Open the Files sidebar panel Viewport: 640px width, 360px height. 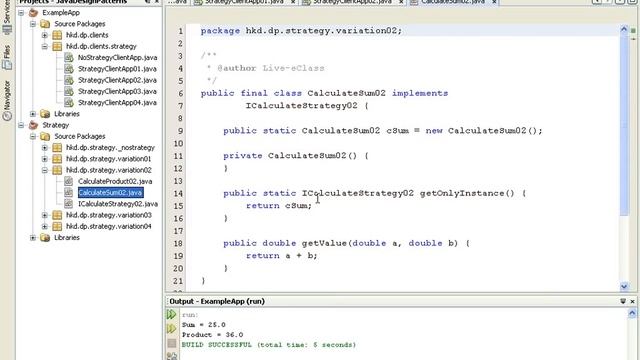click(7, 57)
